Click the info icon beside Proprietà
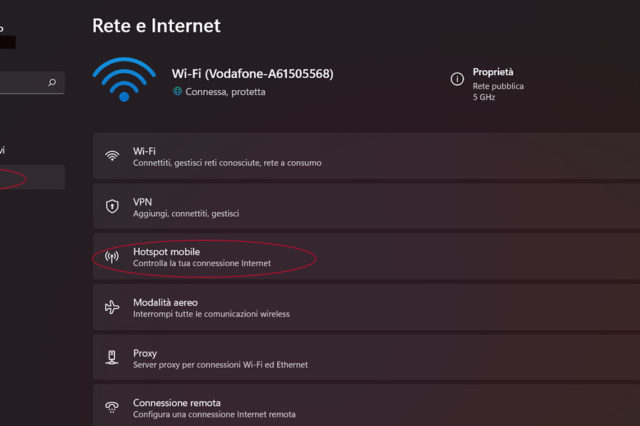 click(x=457, y=78)
